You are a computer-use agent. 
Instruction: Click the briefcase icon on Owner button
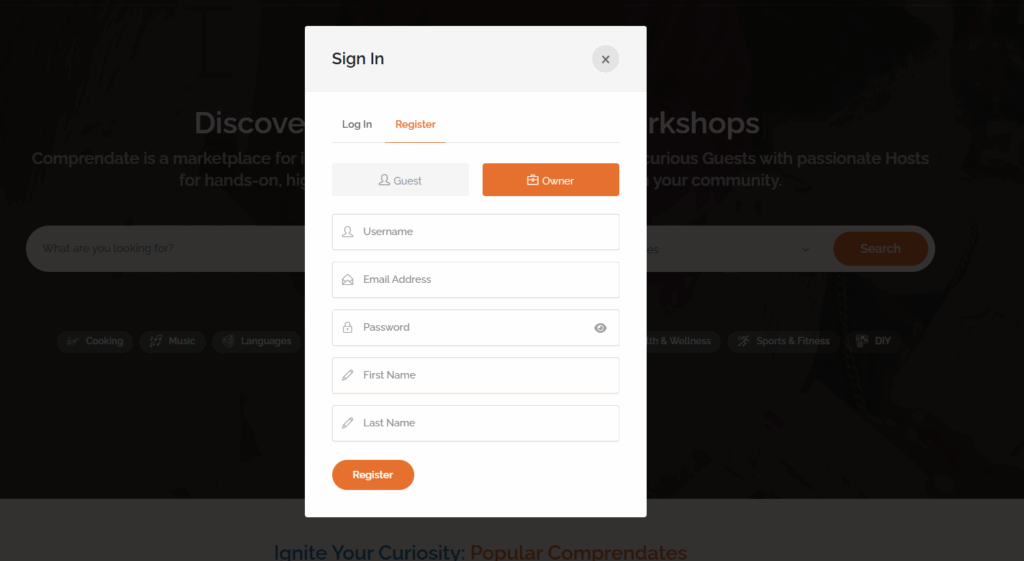[533, 180]
